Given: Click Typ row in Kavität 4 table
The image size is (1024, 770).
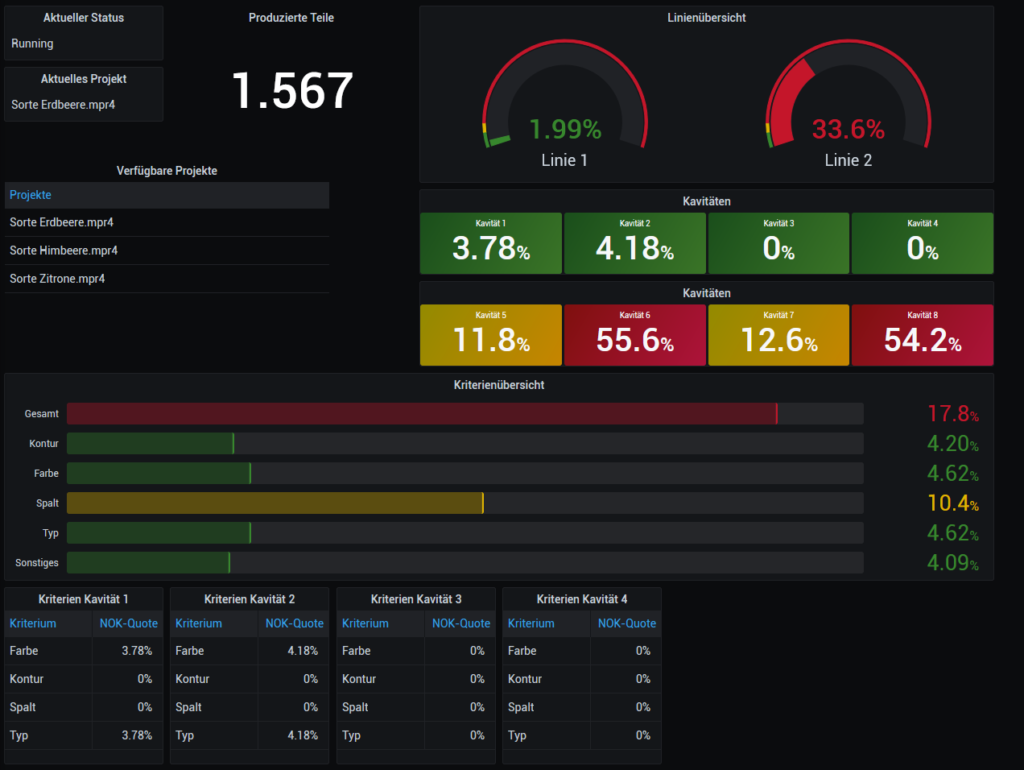Looking at the screenshot, I should [x=582, y=735].
